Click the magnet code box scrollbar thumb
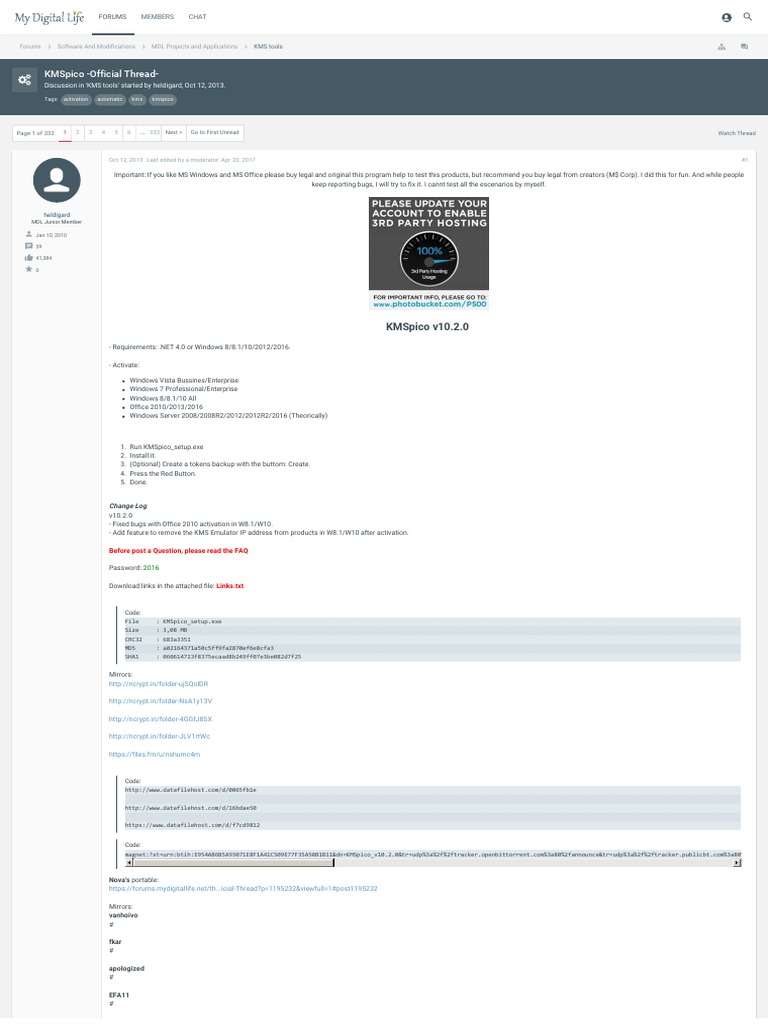Viewport: 768px width, 1024px height. [x=233, y=863]
